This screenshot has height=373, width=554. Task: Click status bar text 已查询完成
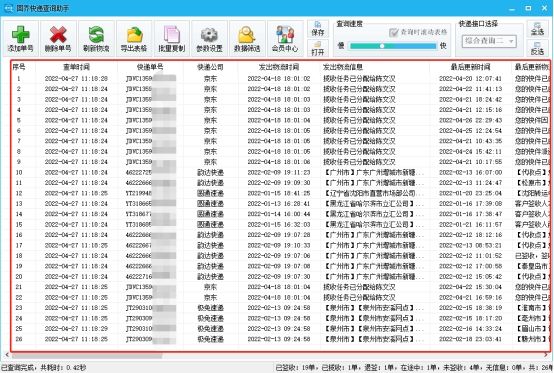coord(19,368)
